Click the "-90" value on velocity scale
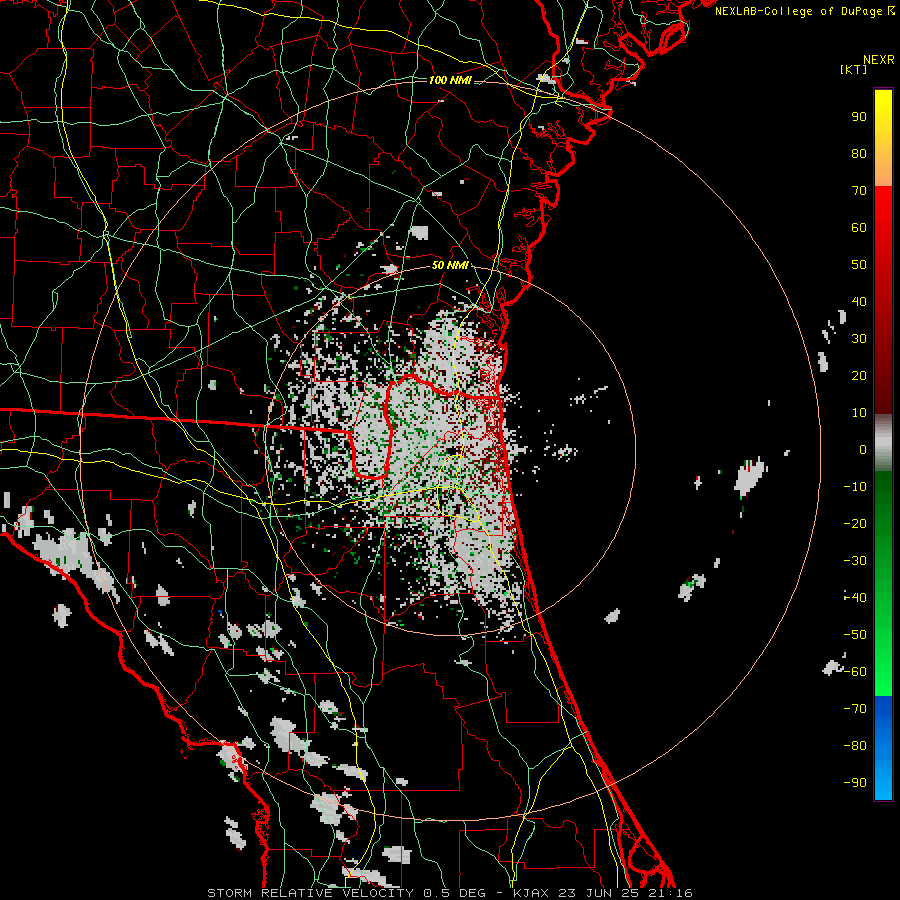 [855, 783]
